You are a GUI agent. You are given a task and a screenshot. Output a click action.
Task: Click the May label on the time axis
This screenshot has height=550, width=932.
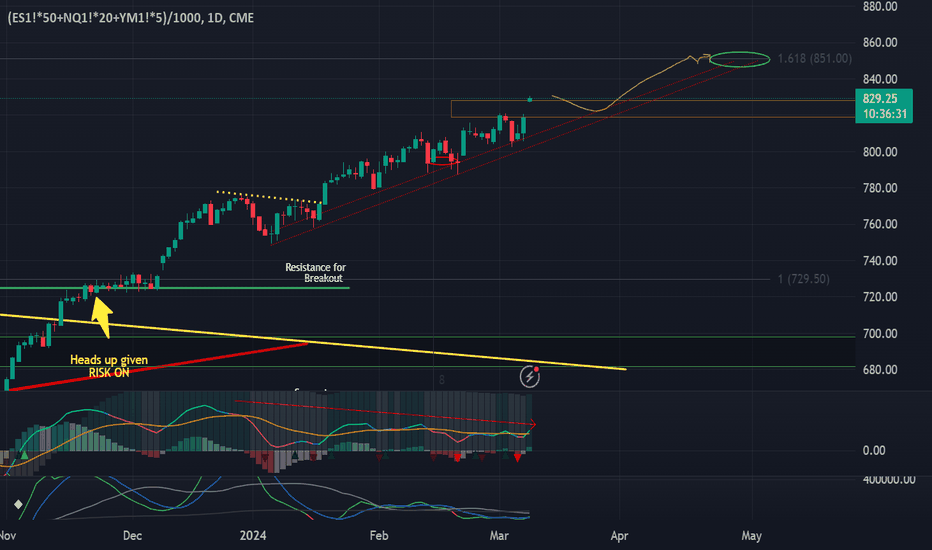tap(751, 536)
